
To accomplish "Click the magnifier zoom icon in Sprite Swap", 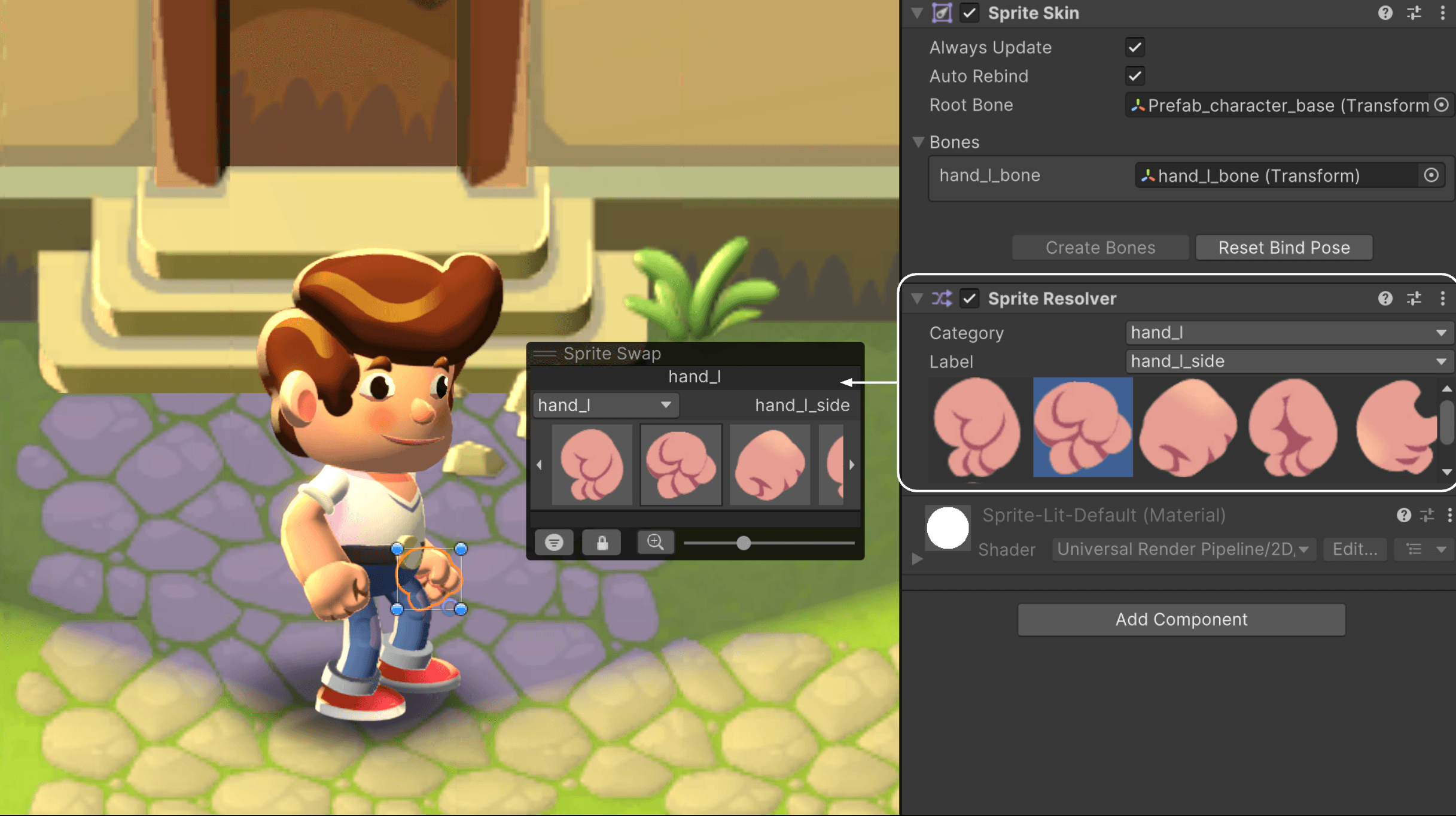I will coord(655,542).
